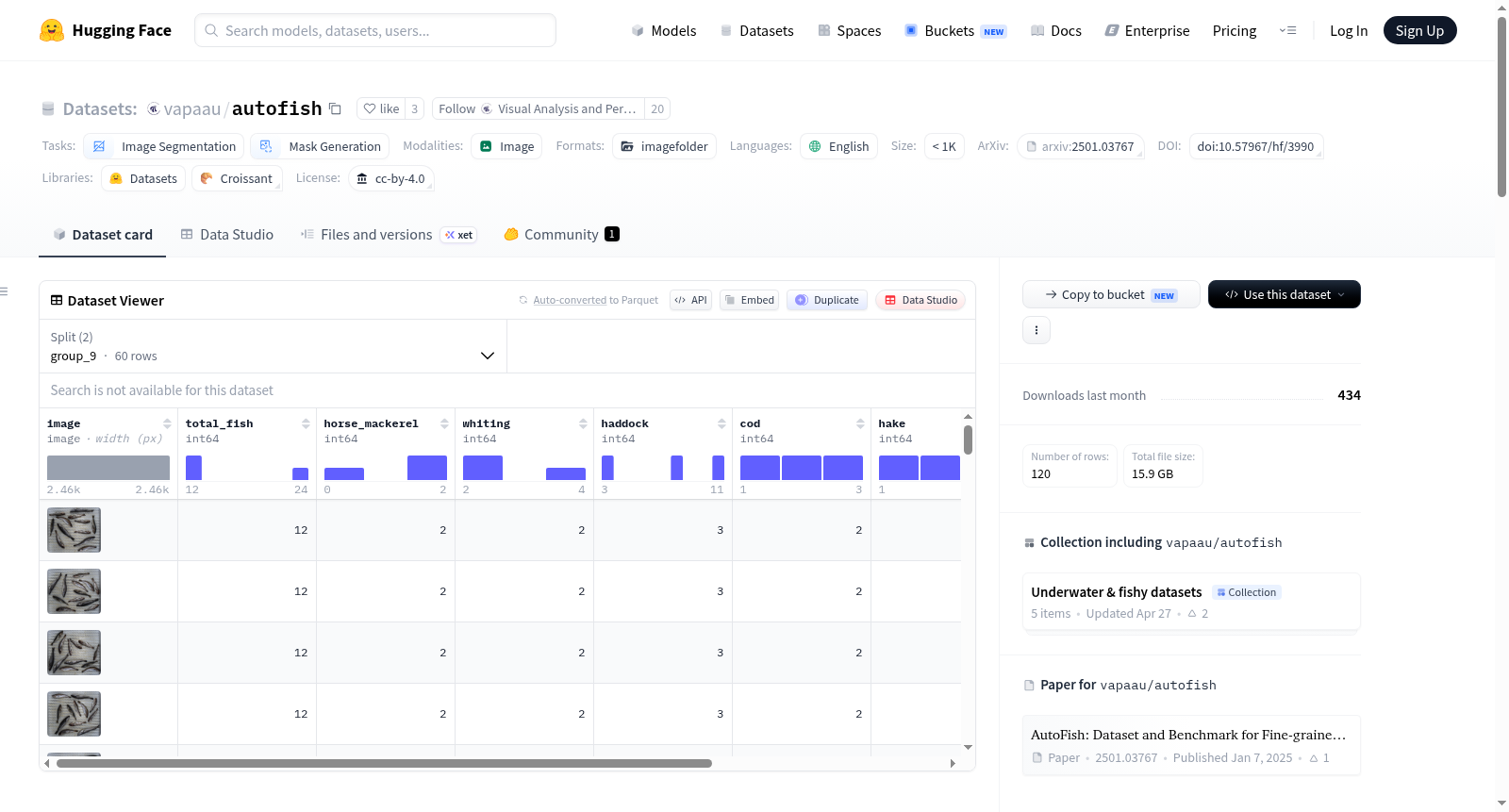This screenshot has height=812, width=1509.
Task: Click the follower count 20
Action: coord(657,108)
